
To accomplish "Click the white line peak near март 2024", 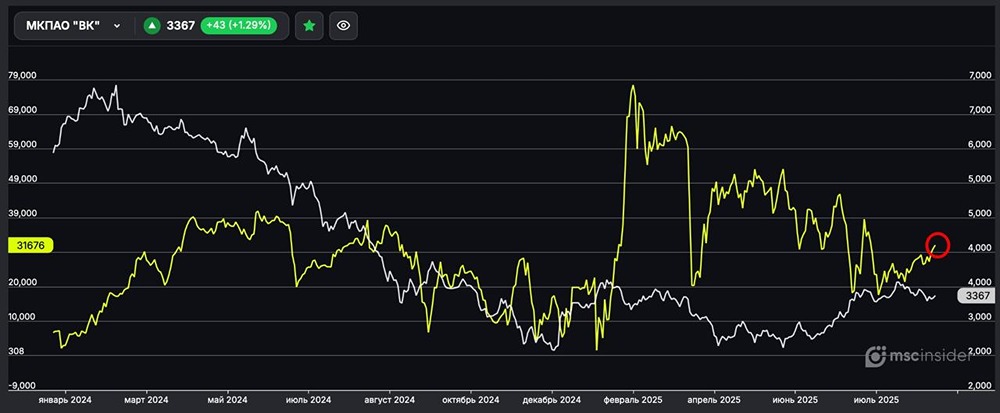I will [x=116, y=87].
